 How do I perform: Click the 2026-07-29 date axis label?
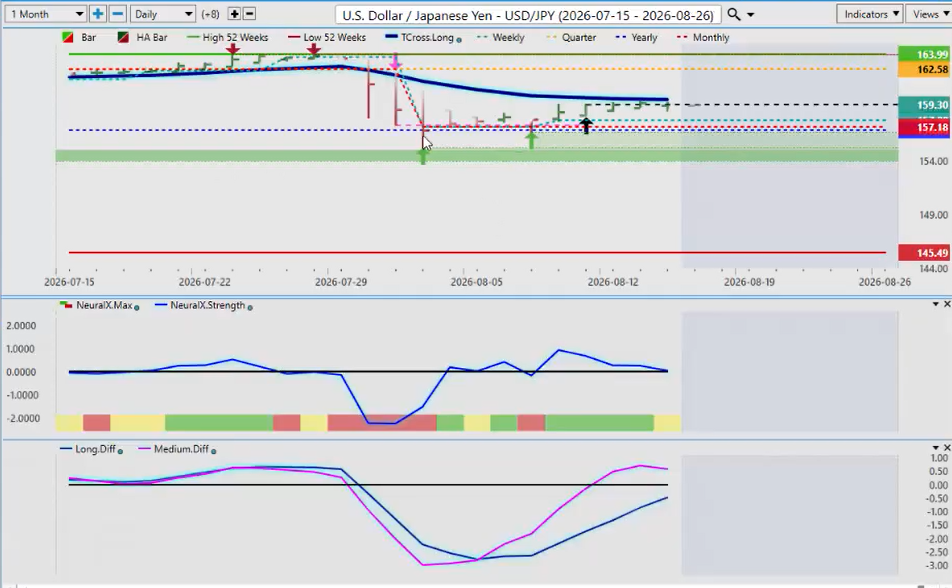click(x=341, y=282)
